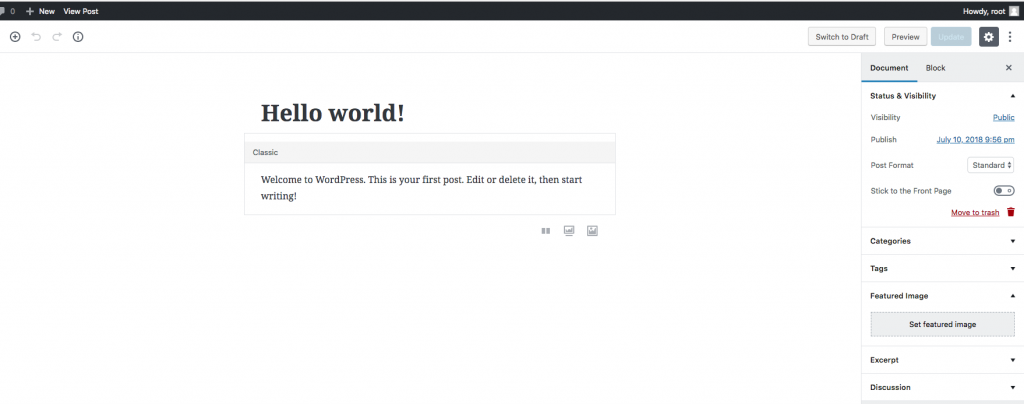Close the settings sidebar with X
1024x404 pixels.
(1008, 68)
